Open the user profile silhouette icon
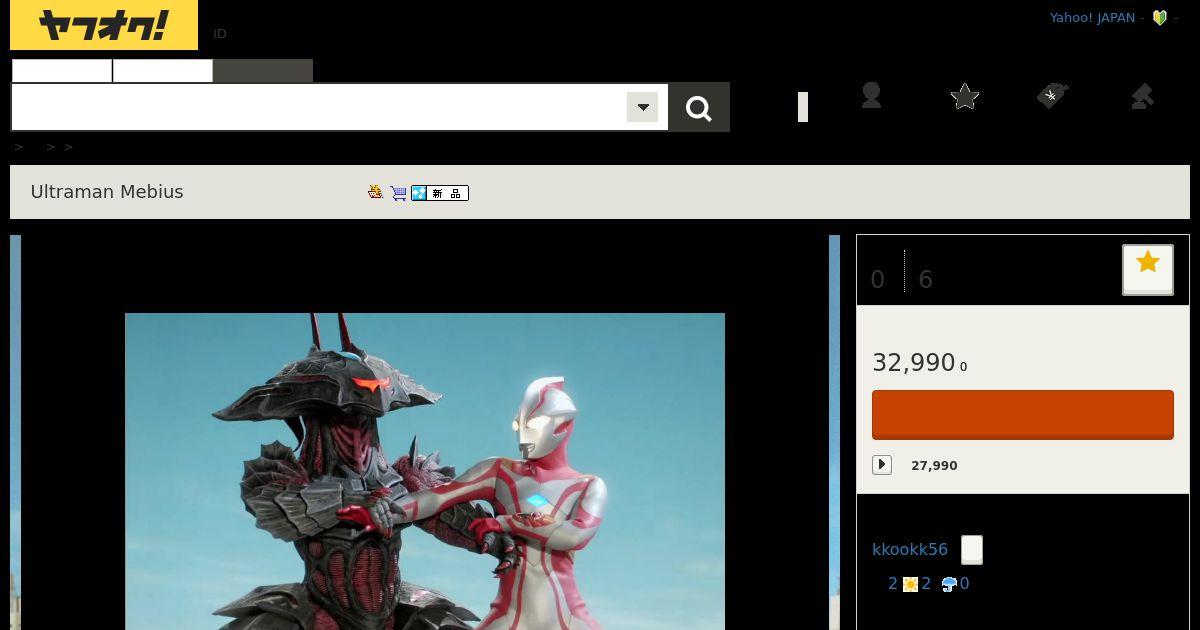 tap(871, 96)
